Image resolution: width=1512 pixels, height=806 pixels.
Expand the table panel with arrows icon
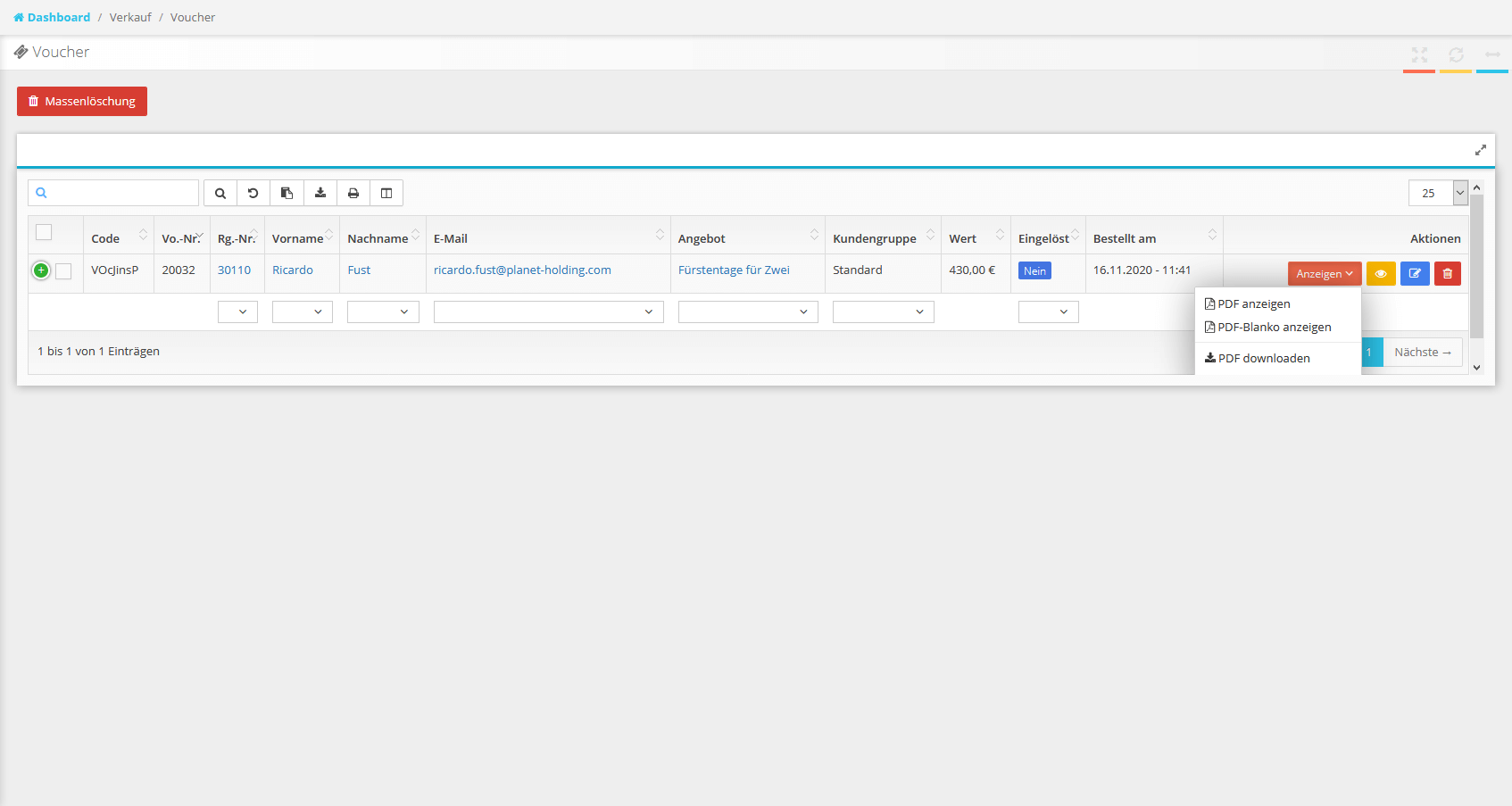pos(1480,150)
